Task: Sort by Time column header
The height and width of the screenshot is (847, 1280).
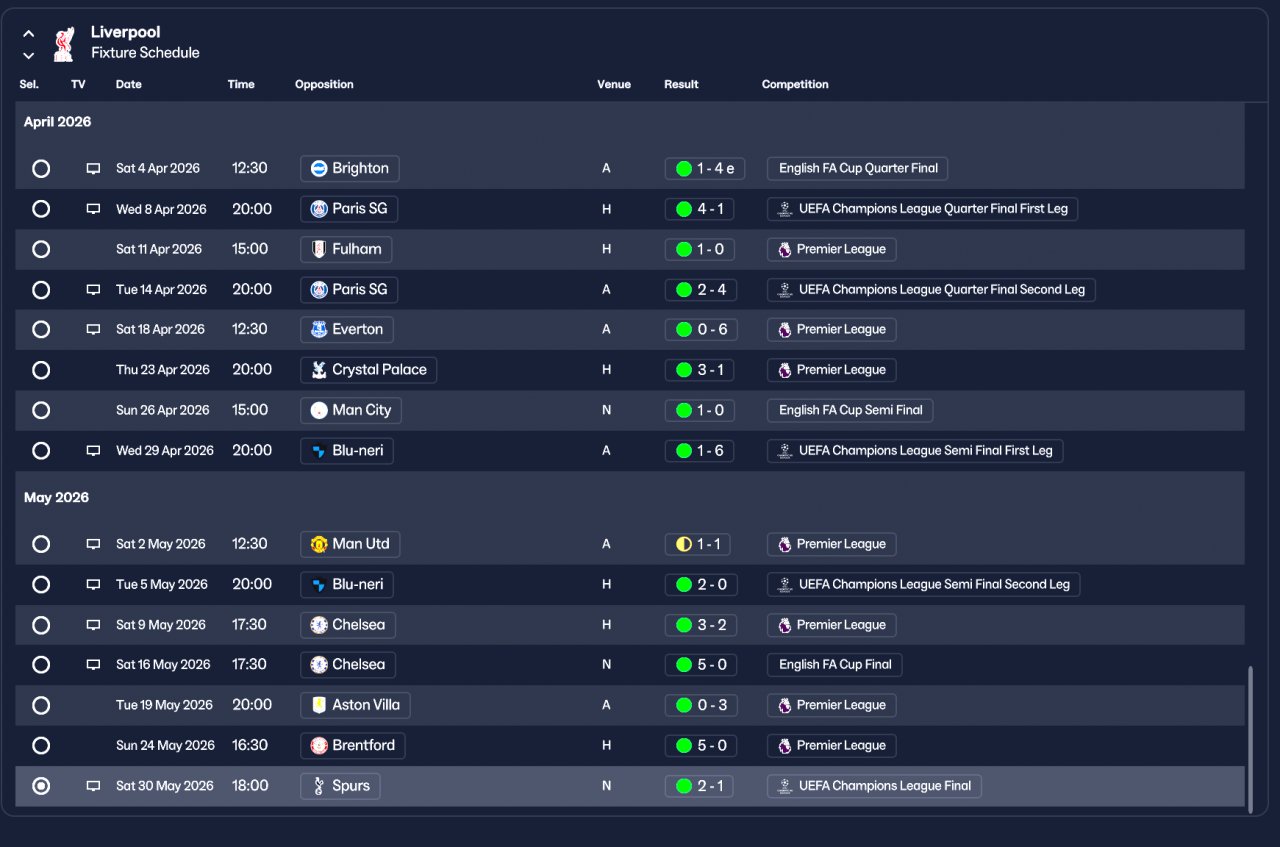Action: coord(241,85)
